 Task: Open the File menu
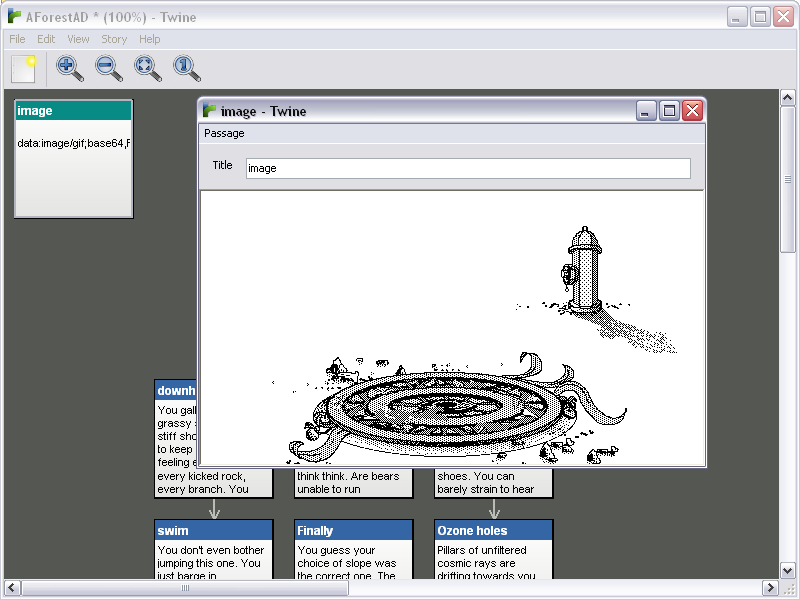(x=17, y=39)
